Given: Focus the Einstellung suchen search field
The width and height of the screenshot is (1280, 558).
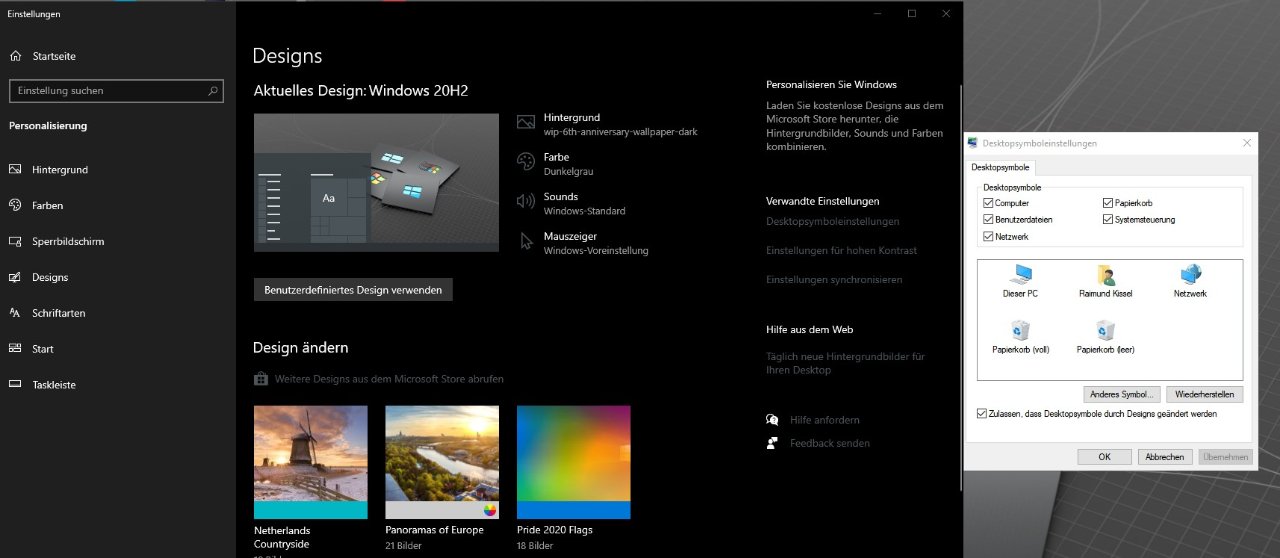Looking at the screenshot, I should (x=116, y=90).
